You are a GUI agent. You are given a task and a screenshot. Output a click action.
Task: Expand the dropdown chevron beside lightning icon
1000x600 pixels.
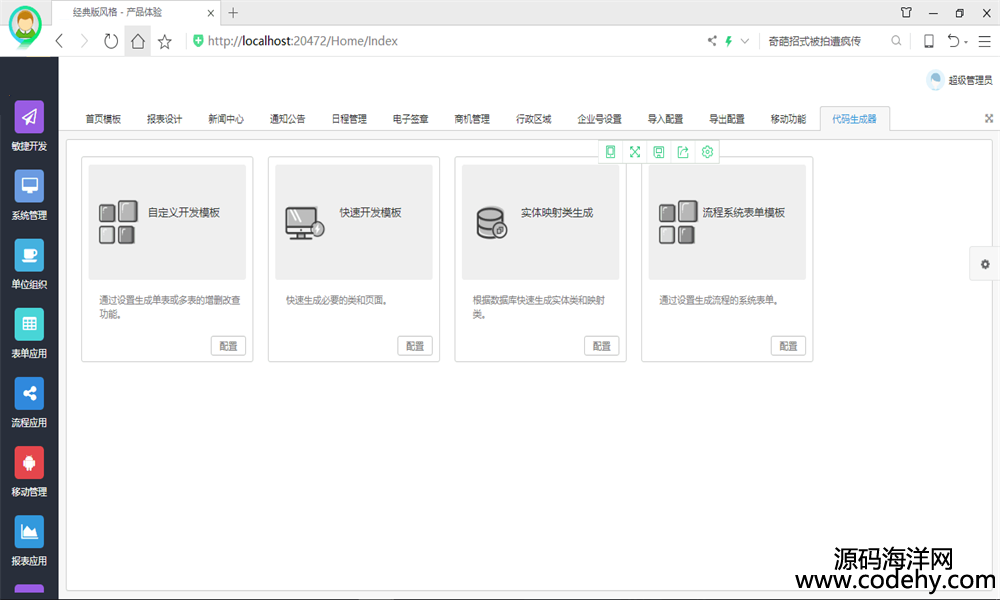(745, 42)
